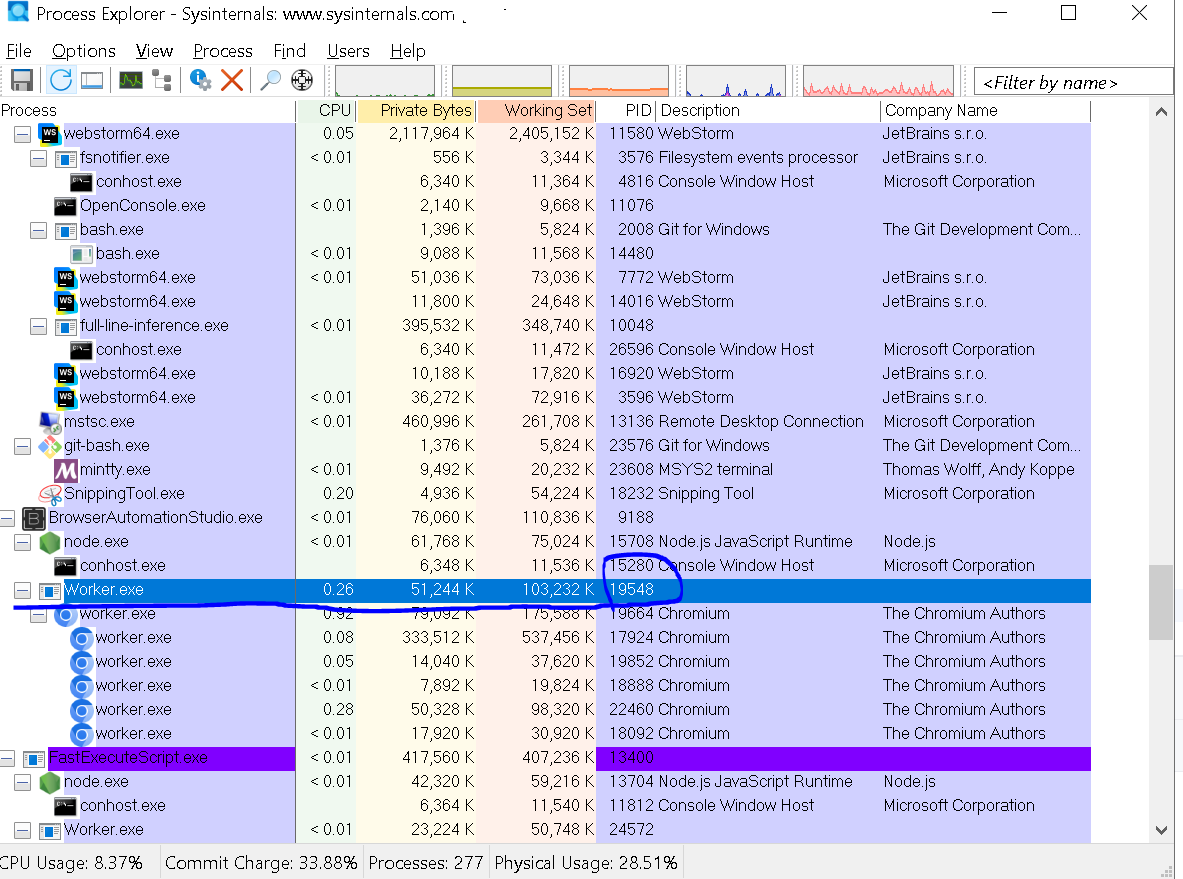Viewport: 1183px width, 879px height.
Task: Collapse the git-bash.exe tree node
Action: [x=22, y=446]
